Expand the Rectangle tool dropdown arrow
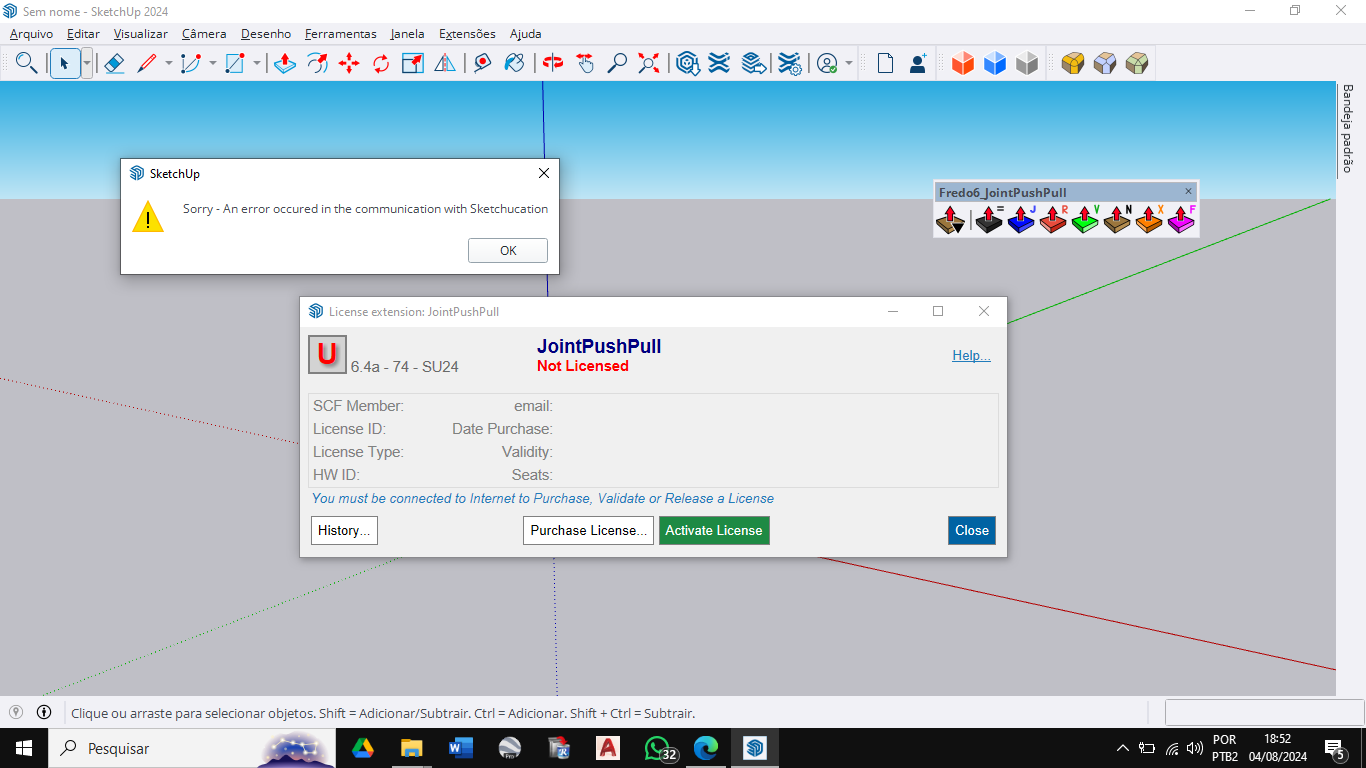The height and width of the screenshot is (768, 1366). click(x=256, y=63)
